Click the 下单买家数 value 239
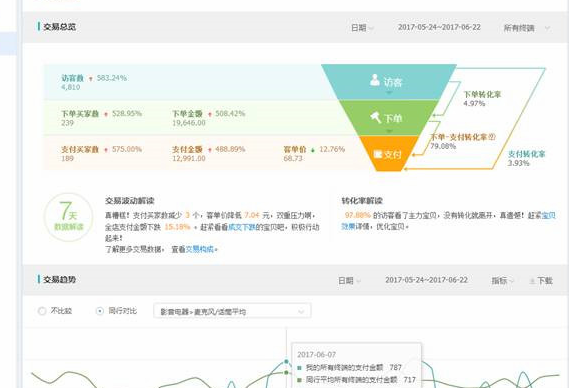This screenshot has height=388, width=569. pyautogui.click(x=67, y=123)
